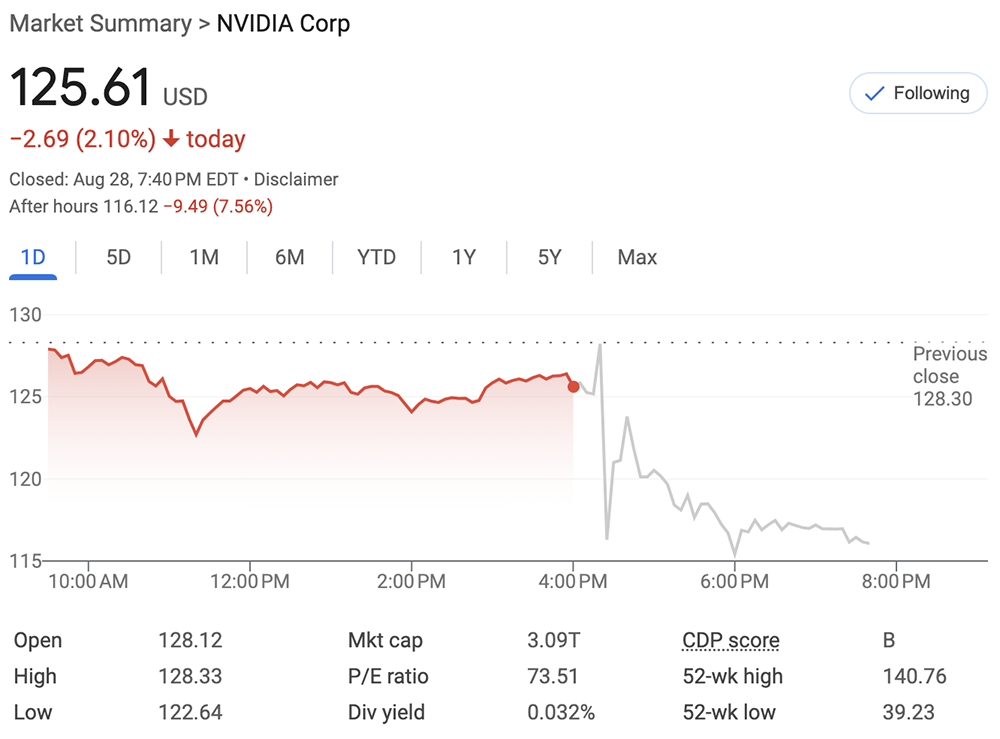Screen dimensions: 1000x739
Task: View the 5Y chart range
Action: 549,257
